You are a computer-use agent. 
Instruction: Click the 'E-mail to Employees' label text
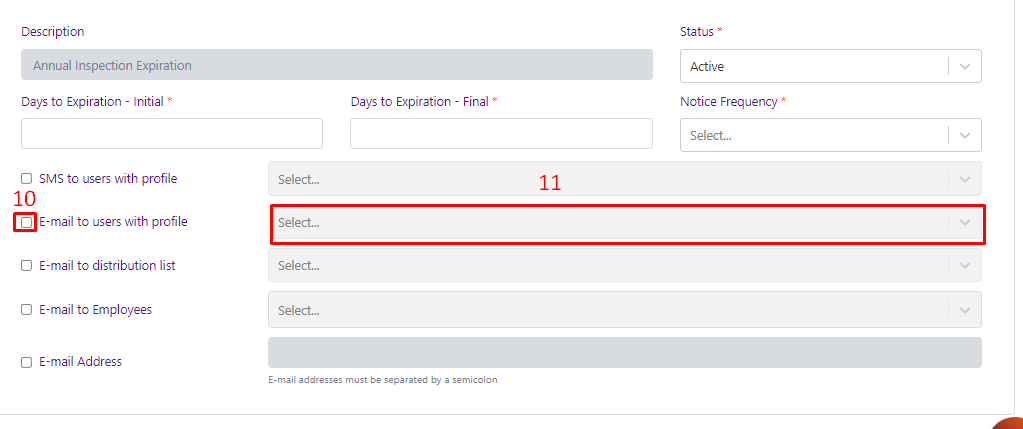95,310
